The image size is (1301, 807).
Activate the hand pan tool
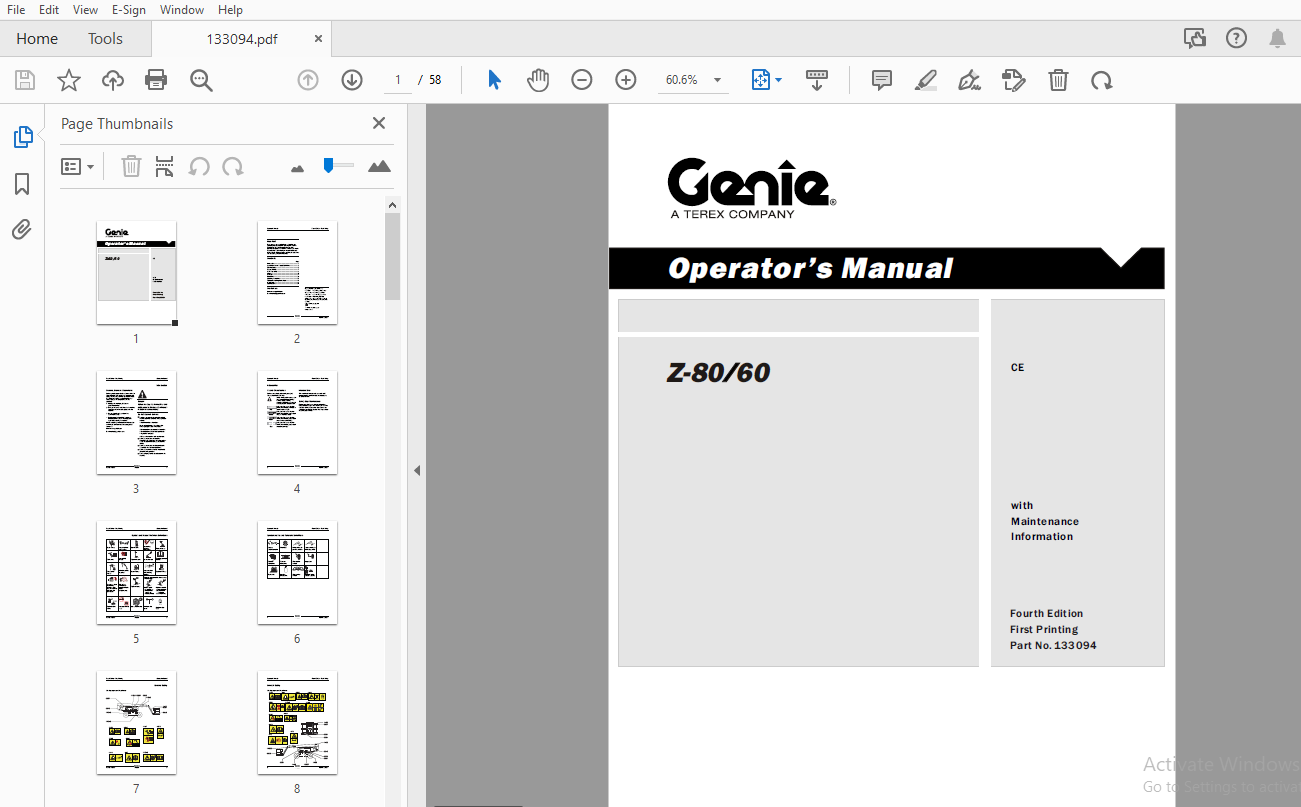point(538,80)
